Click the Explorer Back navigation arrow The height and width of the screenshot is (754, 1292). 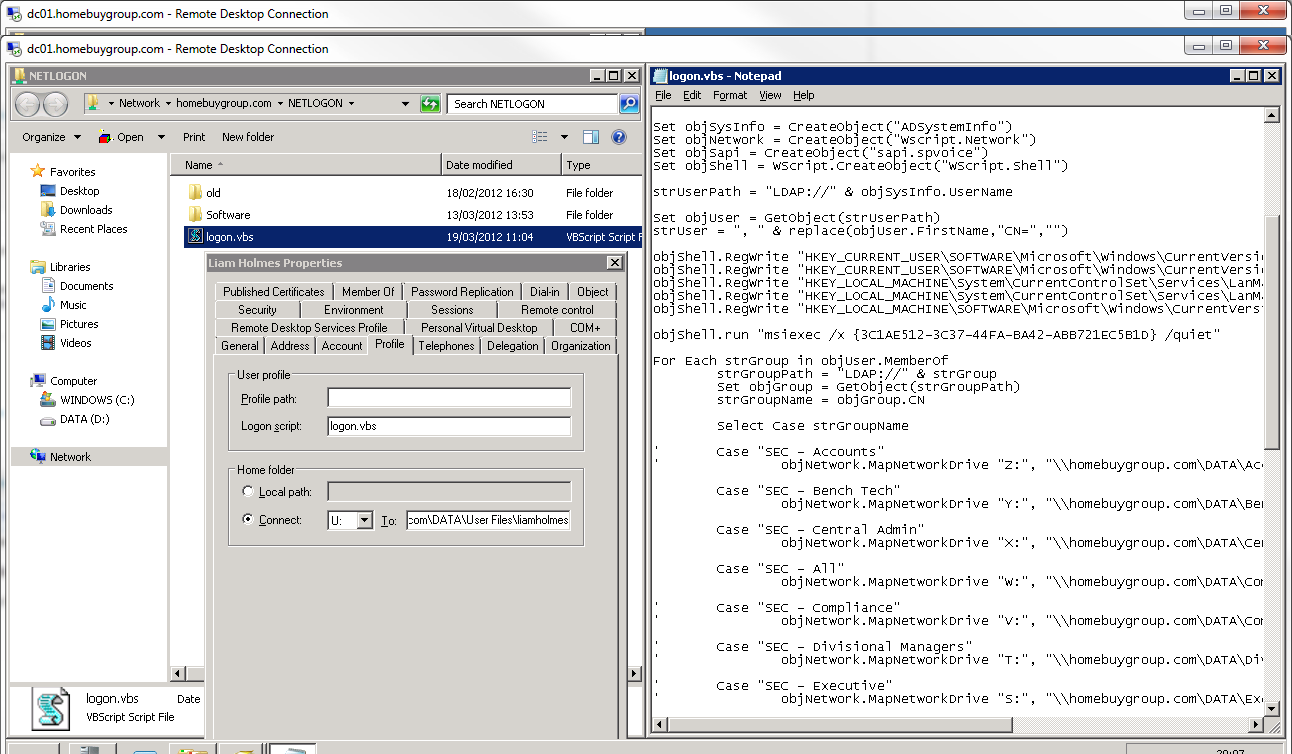point(28,104)
